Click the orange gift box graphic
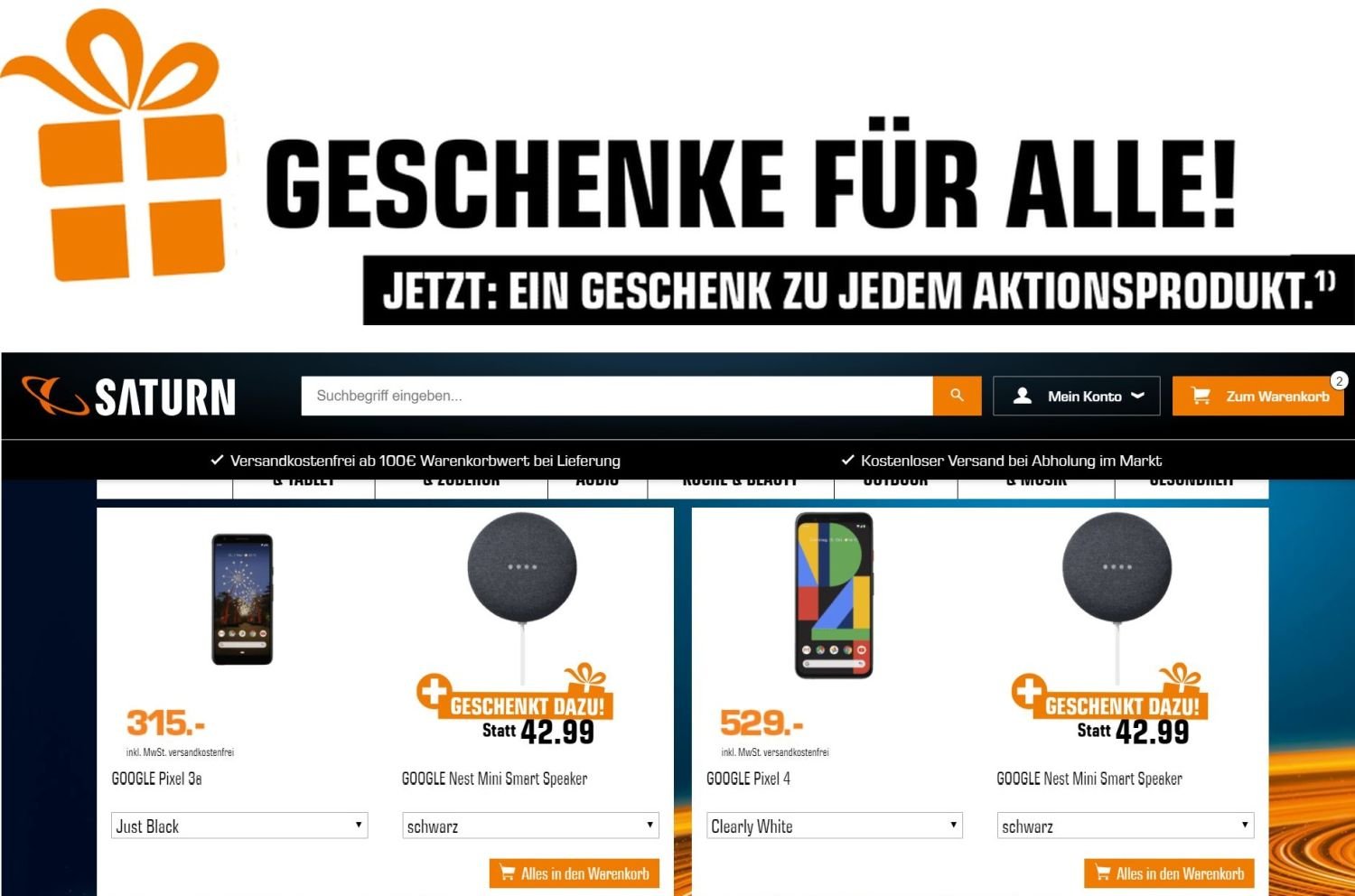Image resolution: width=1355 pixels, height=896 pixels. (114, 145)
